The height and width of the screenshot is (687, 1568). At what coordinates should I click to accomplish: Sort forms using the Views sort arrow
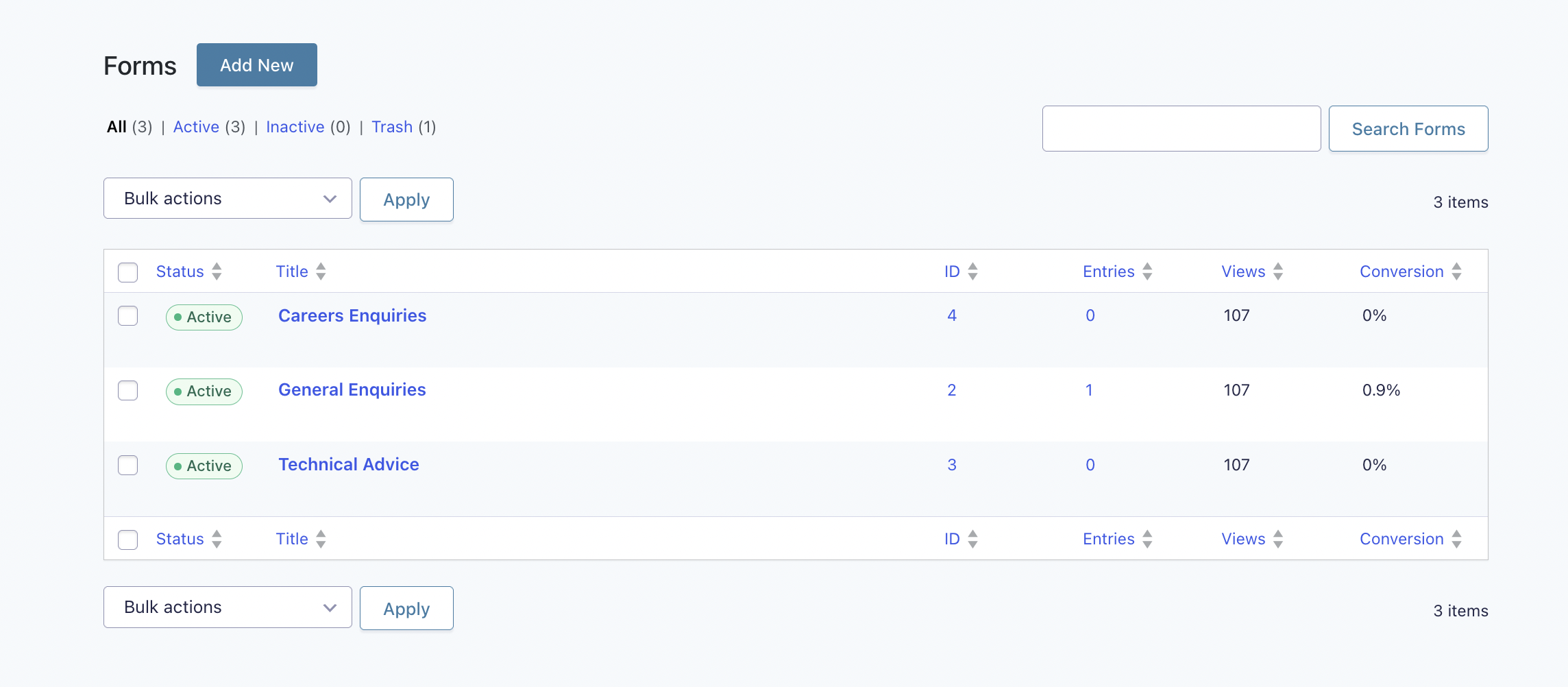(1278, 272)
